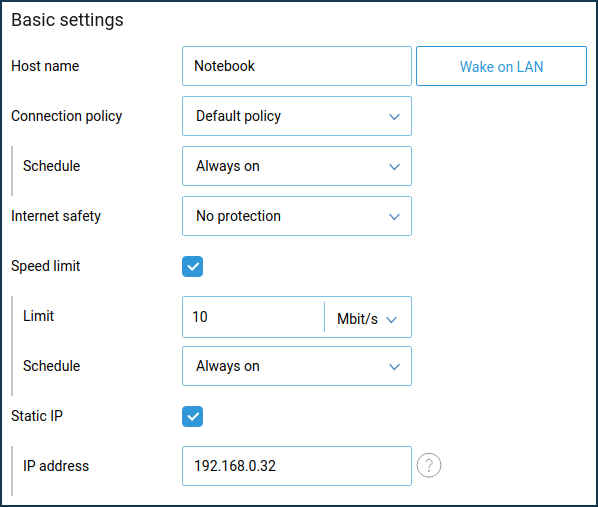Image resolution: width=598 pixels, height=507 pixels.
Task: Click the Basic settings heading
Action: click(67, 20)
